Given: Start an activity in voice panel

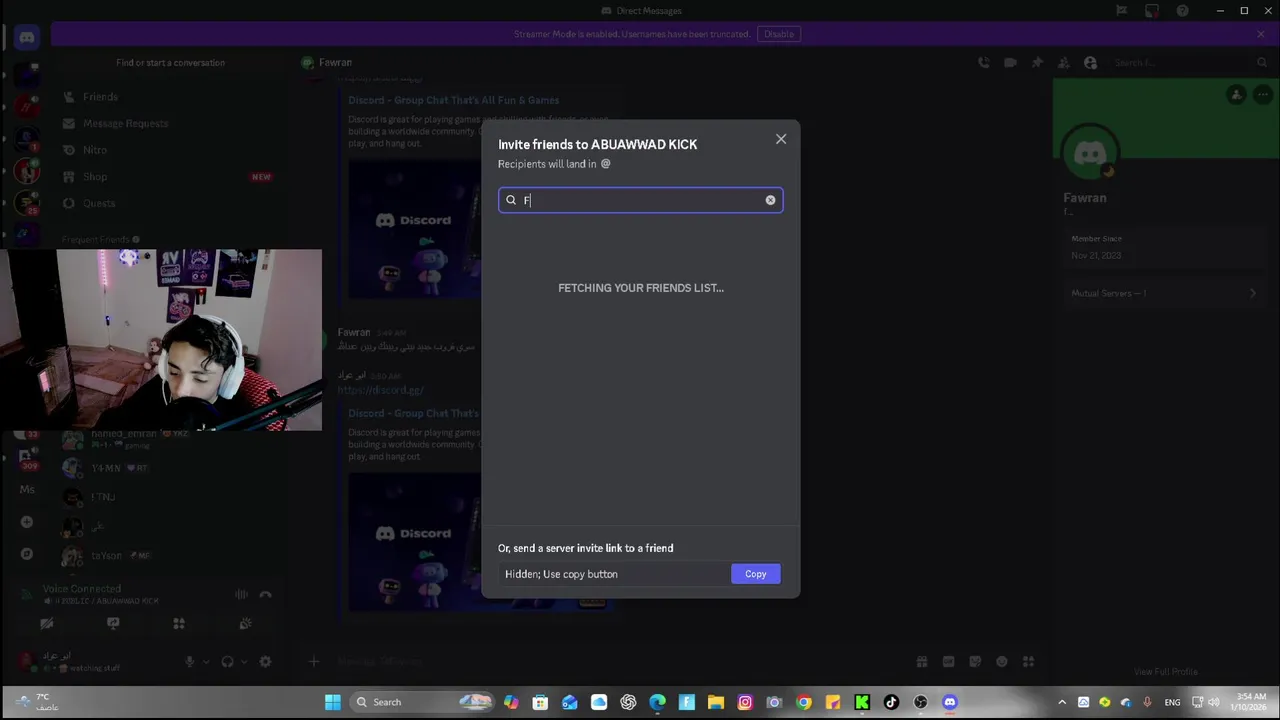Looking at the screenshot, I should coord(179,623).
